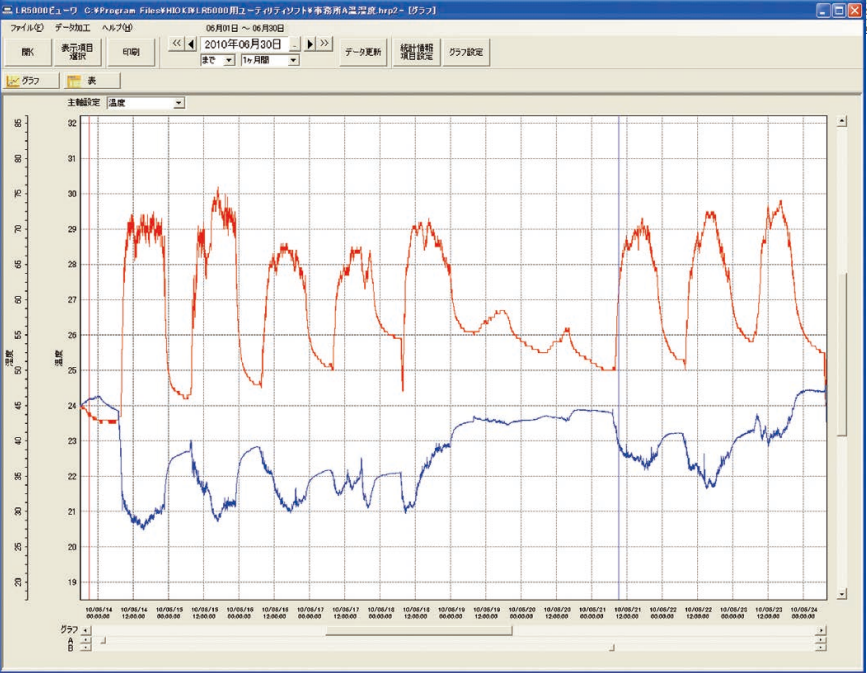Click the 開く (Open) button
Viewport: 867px width, 673px height.
pos(27,51)
